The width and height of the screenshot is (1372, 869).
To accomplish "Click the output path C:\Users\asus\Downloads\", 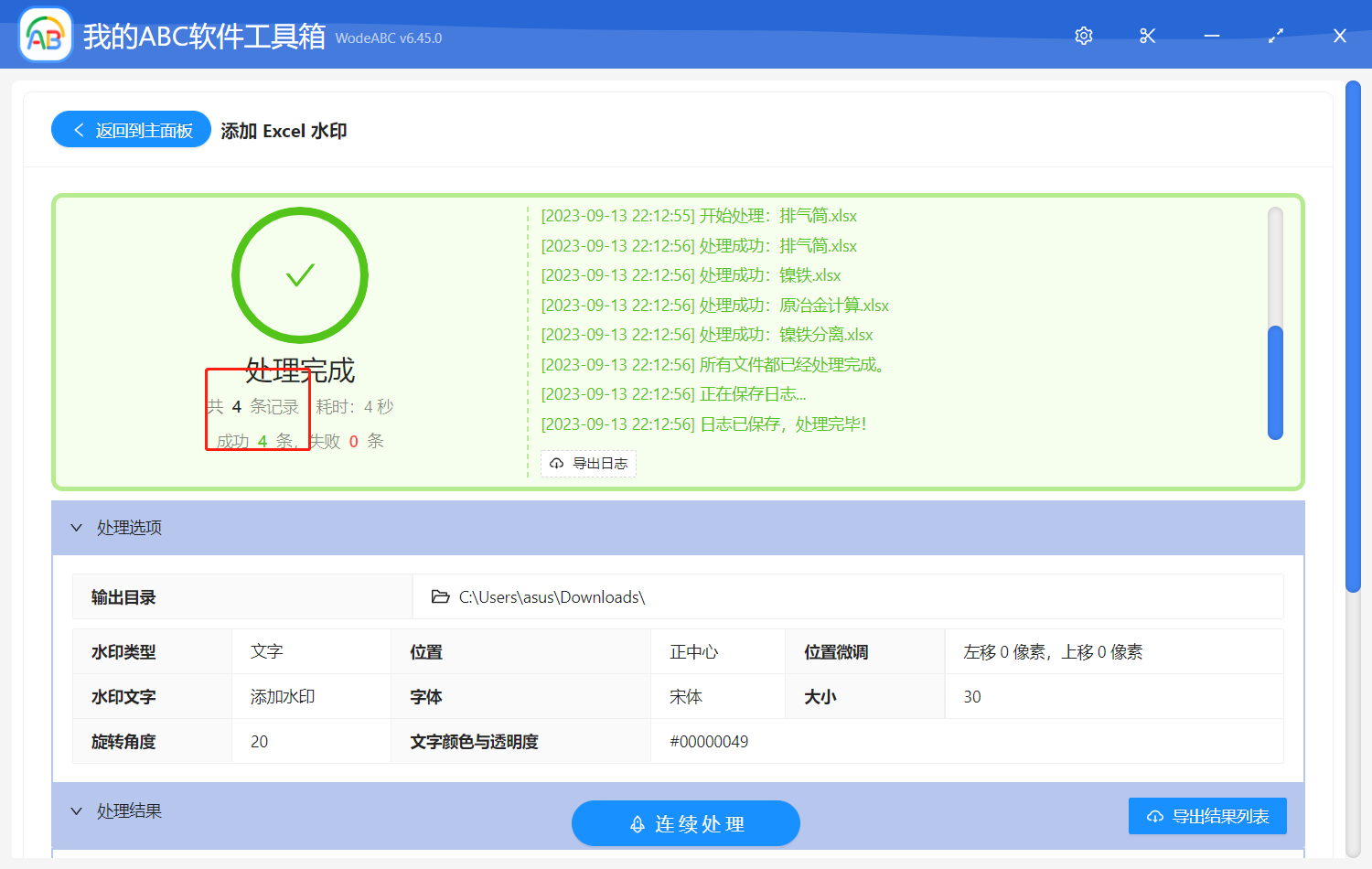I will (x=552, y=595).
